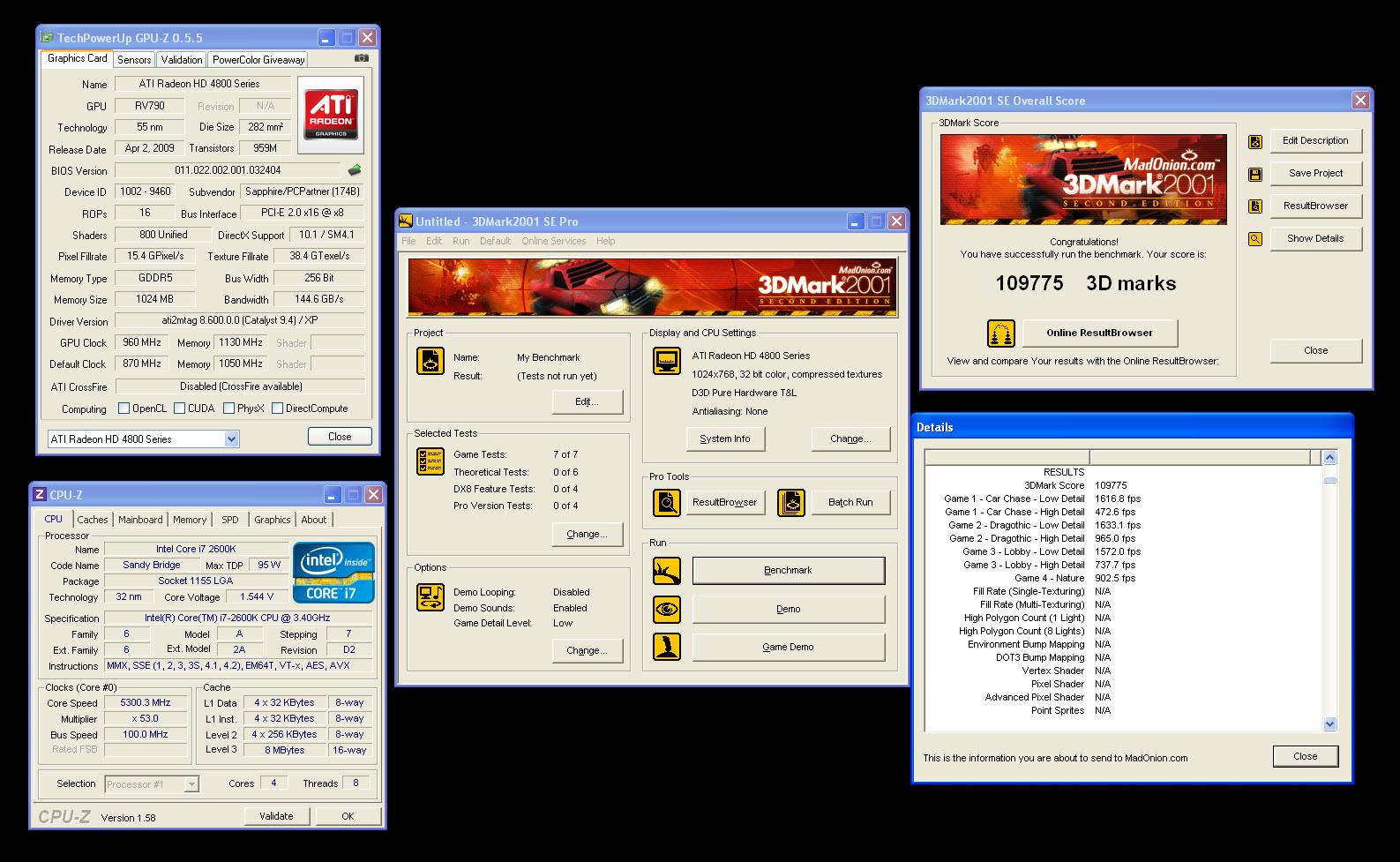
Task: Click the Details list scroll down arrow
Action: [x=1330, y=724]
